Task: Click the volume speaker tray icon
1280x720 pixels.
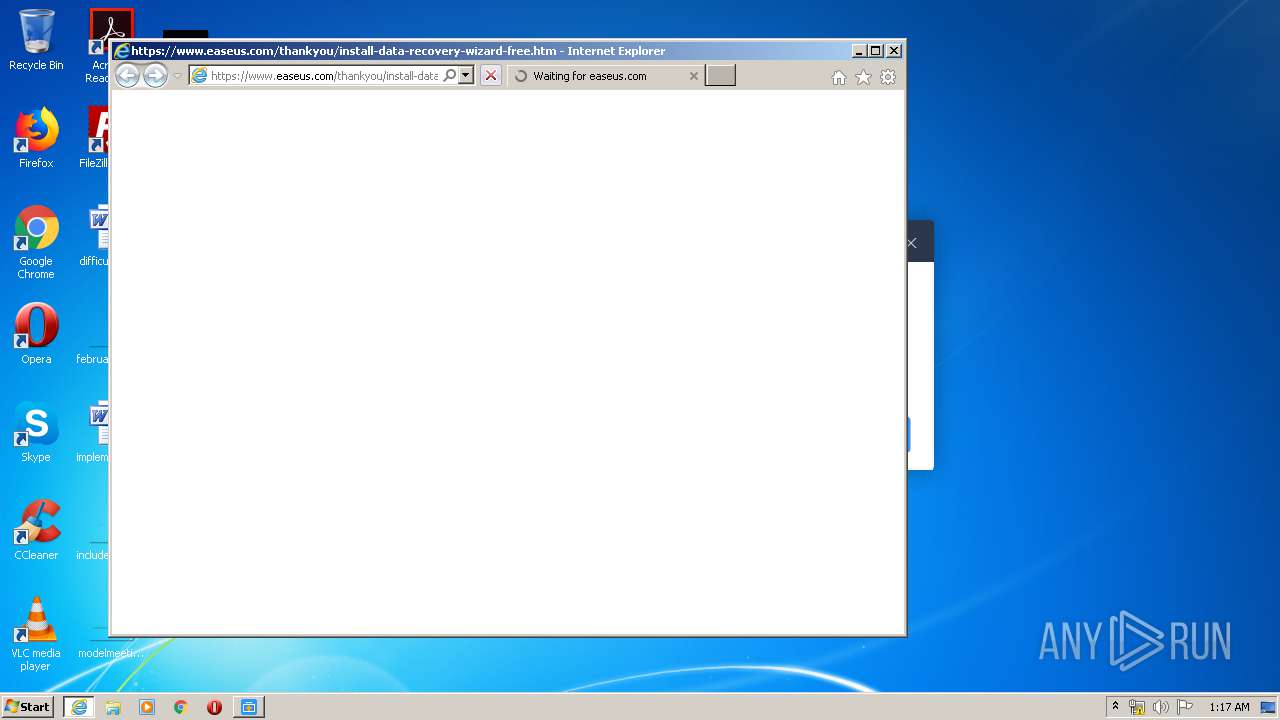Action: tap(1161, 707)
